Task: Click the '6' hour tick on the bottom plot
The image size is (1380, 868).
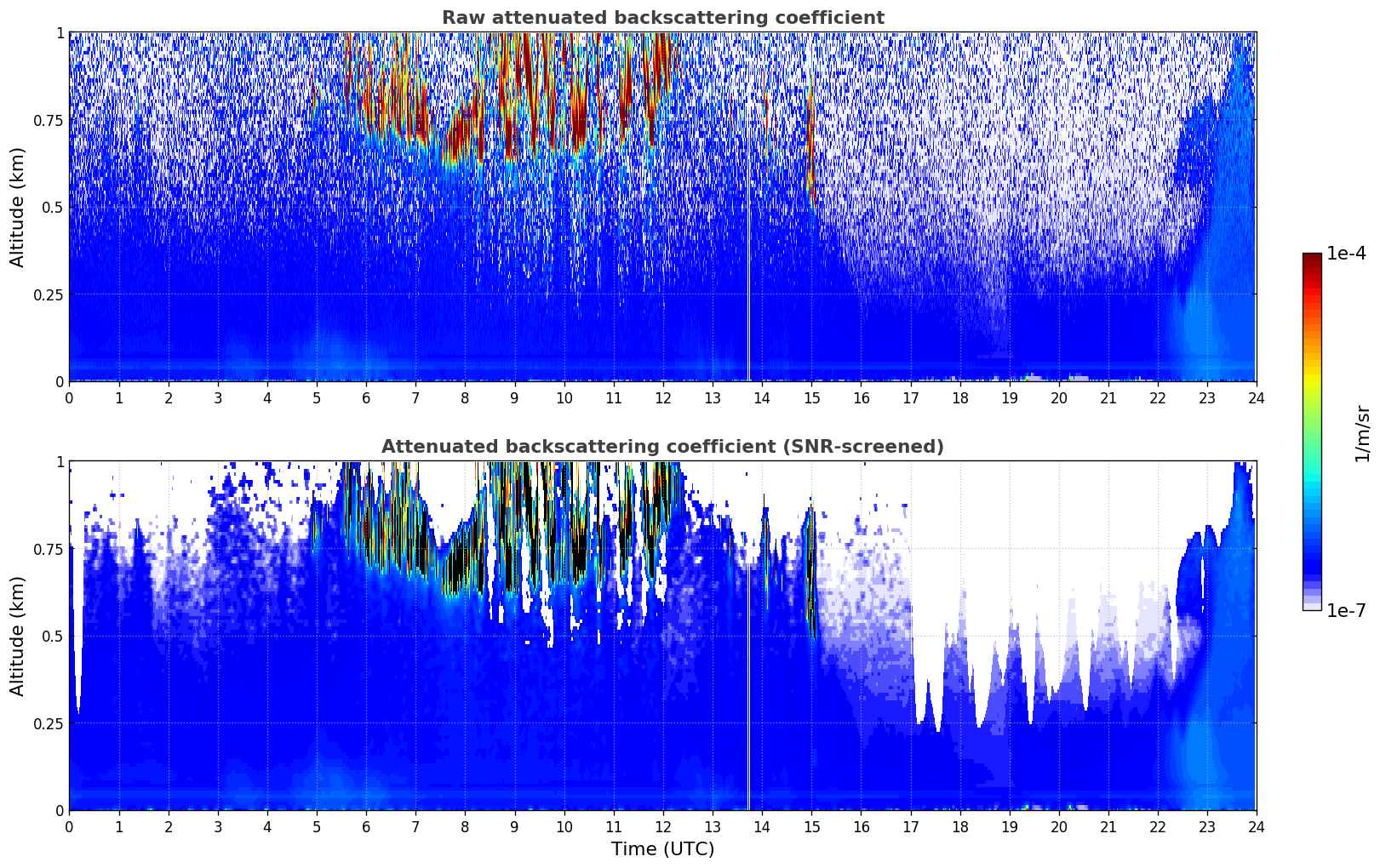Action: 366,826
